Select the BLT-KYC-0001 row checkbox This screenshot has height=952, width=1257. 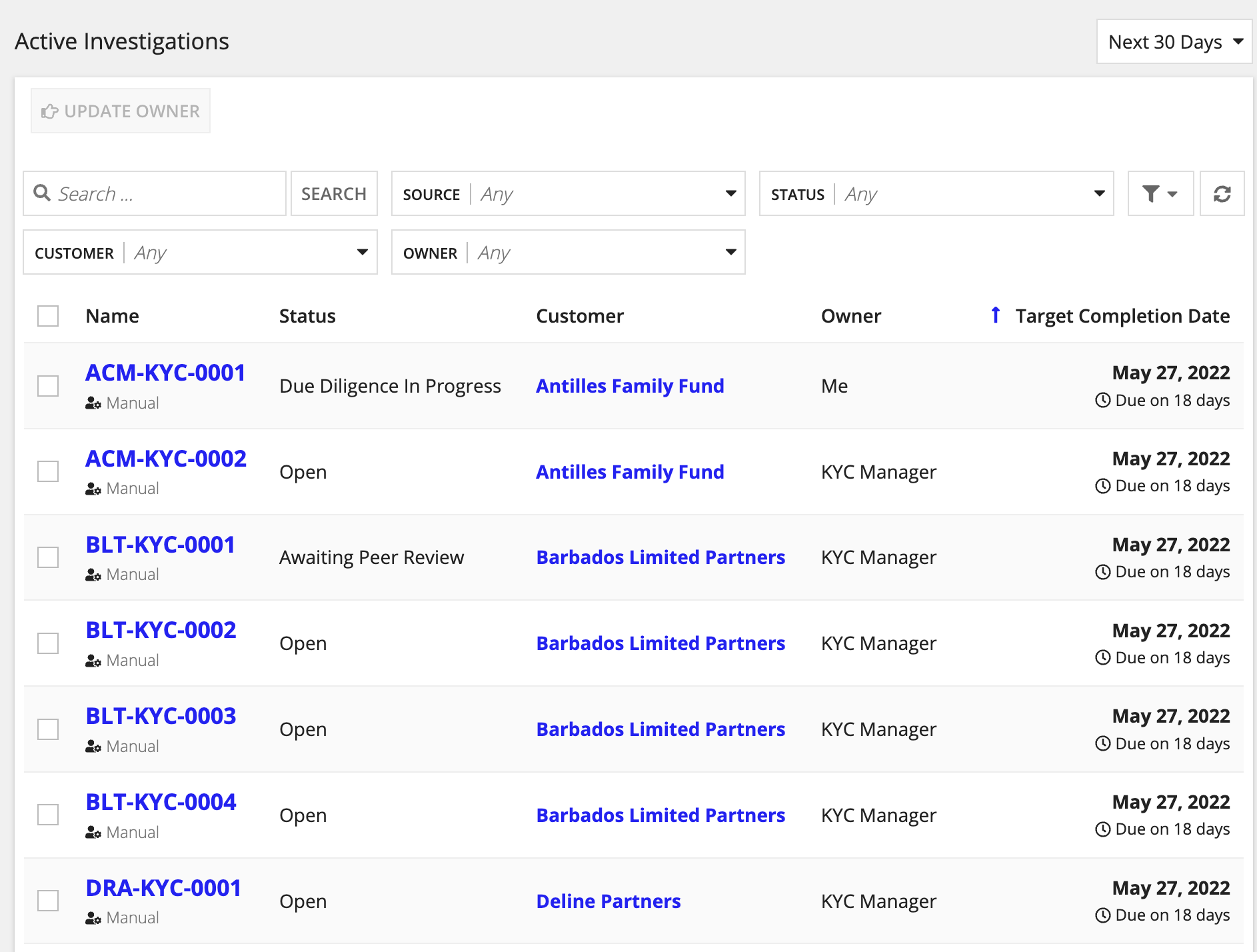point(48,557)
